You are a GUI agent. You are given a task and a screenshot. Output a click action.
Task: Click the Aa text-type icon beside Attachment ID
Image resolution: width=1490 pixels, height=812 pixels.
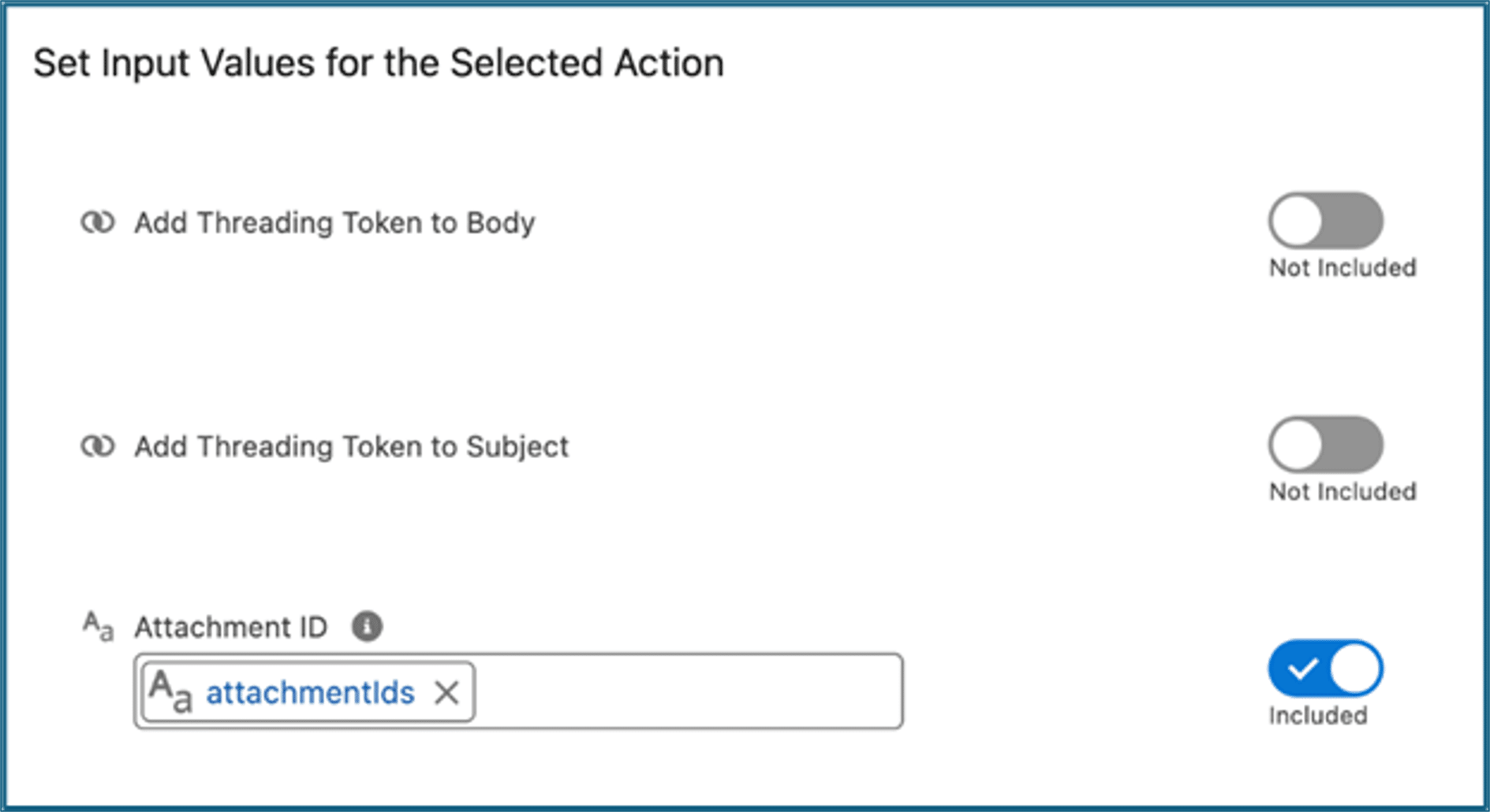(99, 627)
